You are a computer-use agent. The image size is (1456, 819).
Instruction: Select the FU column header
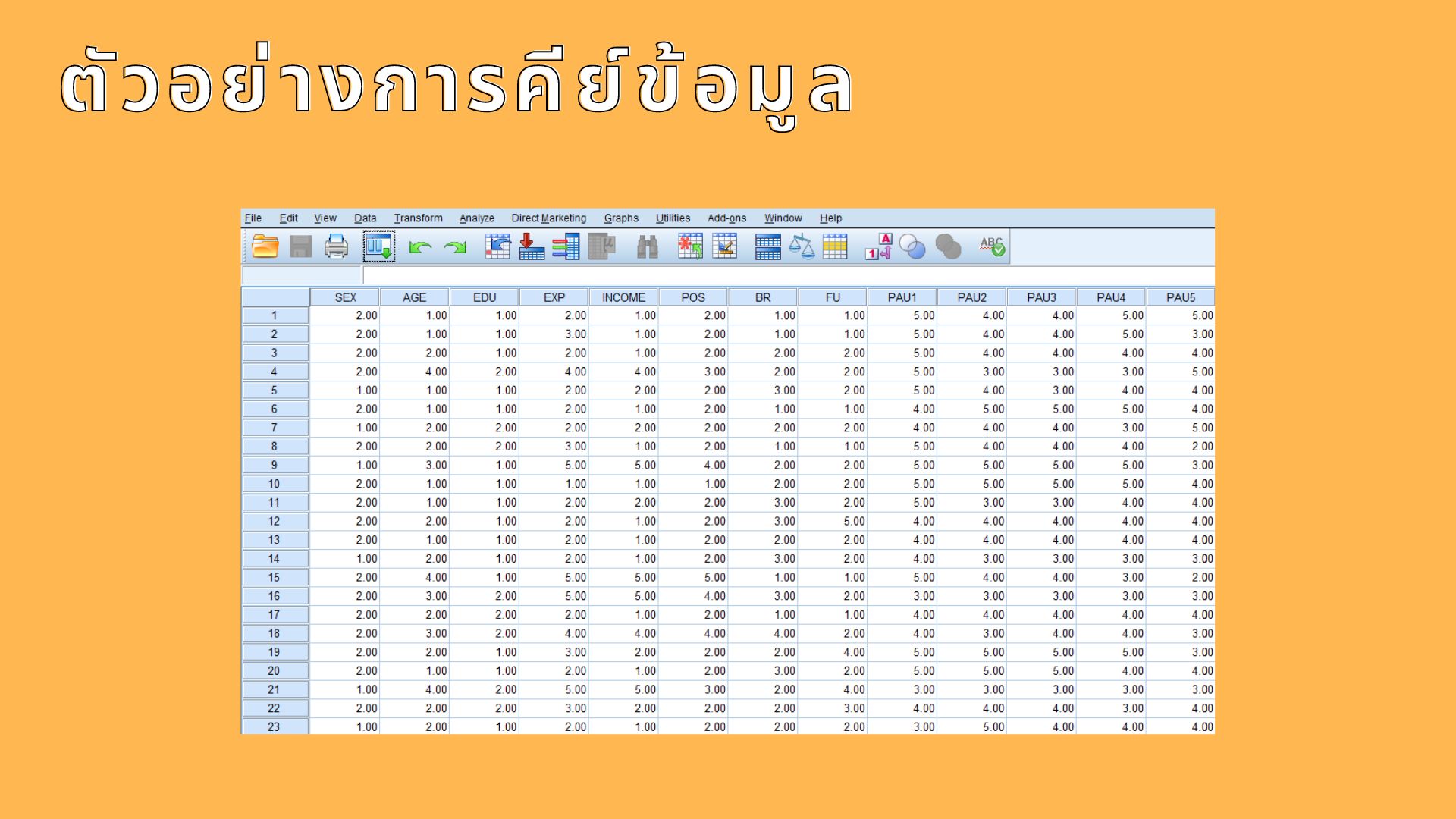pos(833,297)
